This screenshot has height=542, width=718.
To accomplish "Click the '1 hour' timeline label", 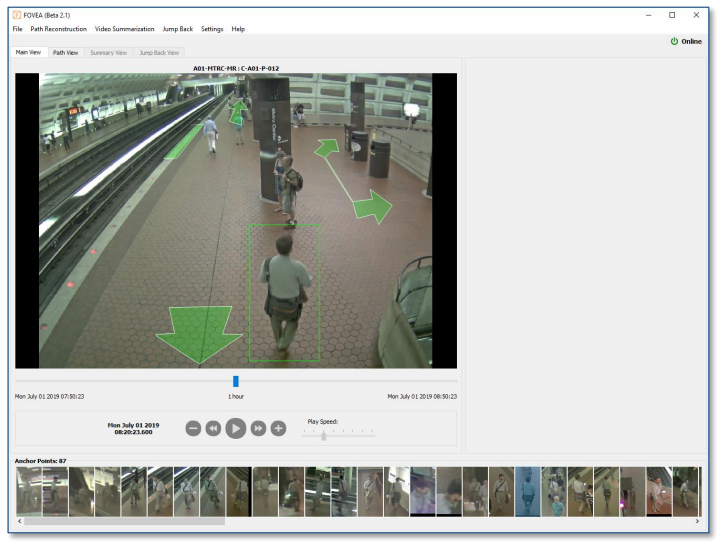I will click(x=236, y=396).
